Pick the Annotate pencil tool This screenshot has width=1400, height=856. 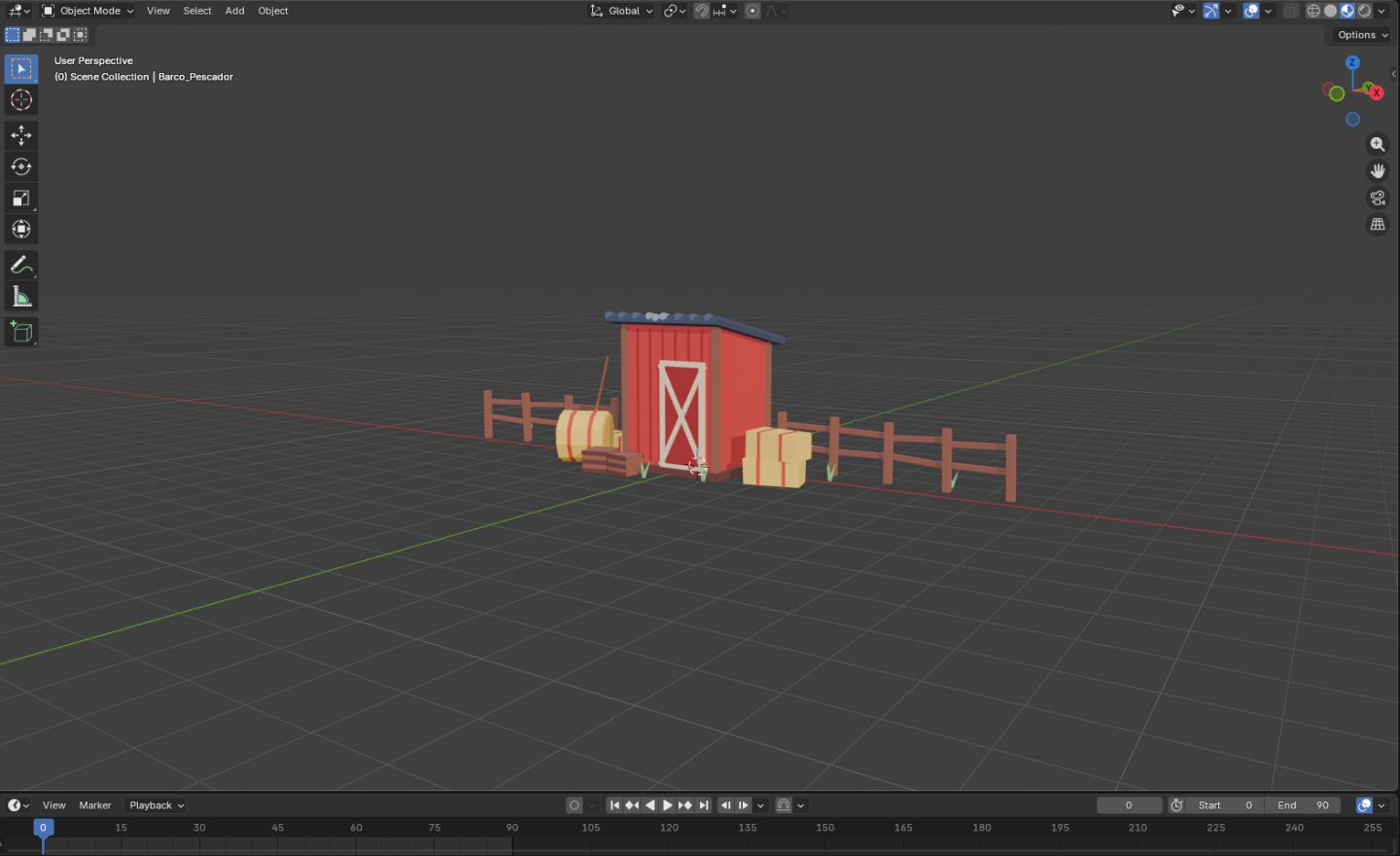(21, 265)
